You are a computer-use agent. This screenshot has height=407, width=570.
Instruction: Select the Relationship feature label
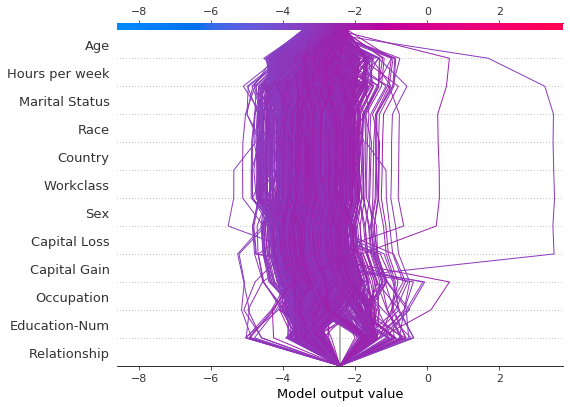(69, 354)
